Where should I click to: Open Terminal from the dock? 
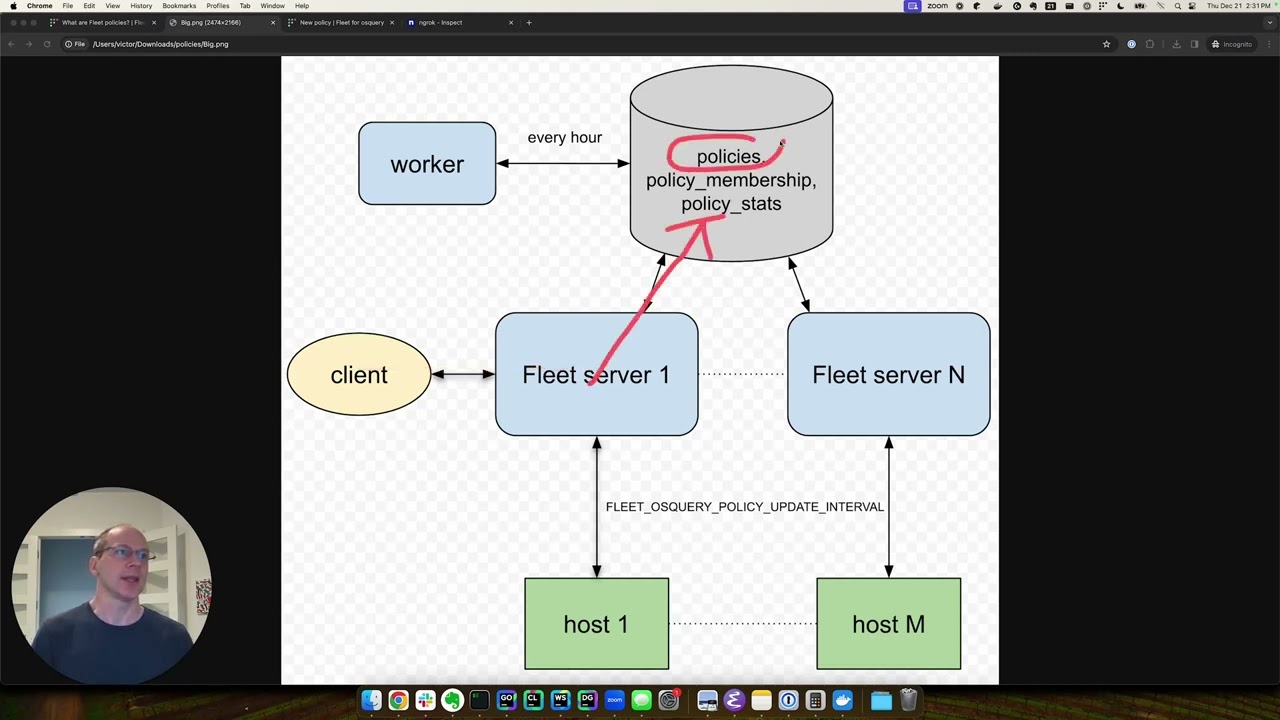[479, 700]
